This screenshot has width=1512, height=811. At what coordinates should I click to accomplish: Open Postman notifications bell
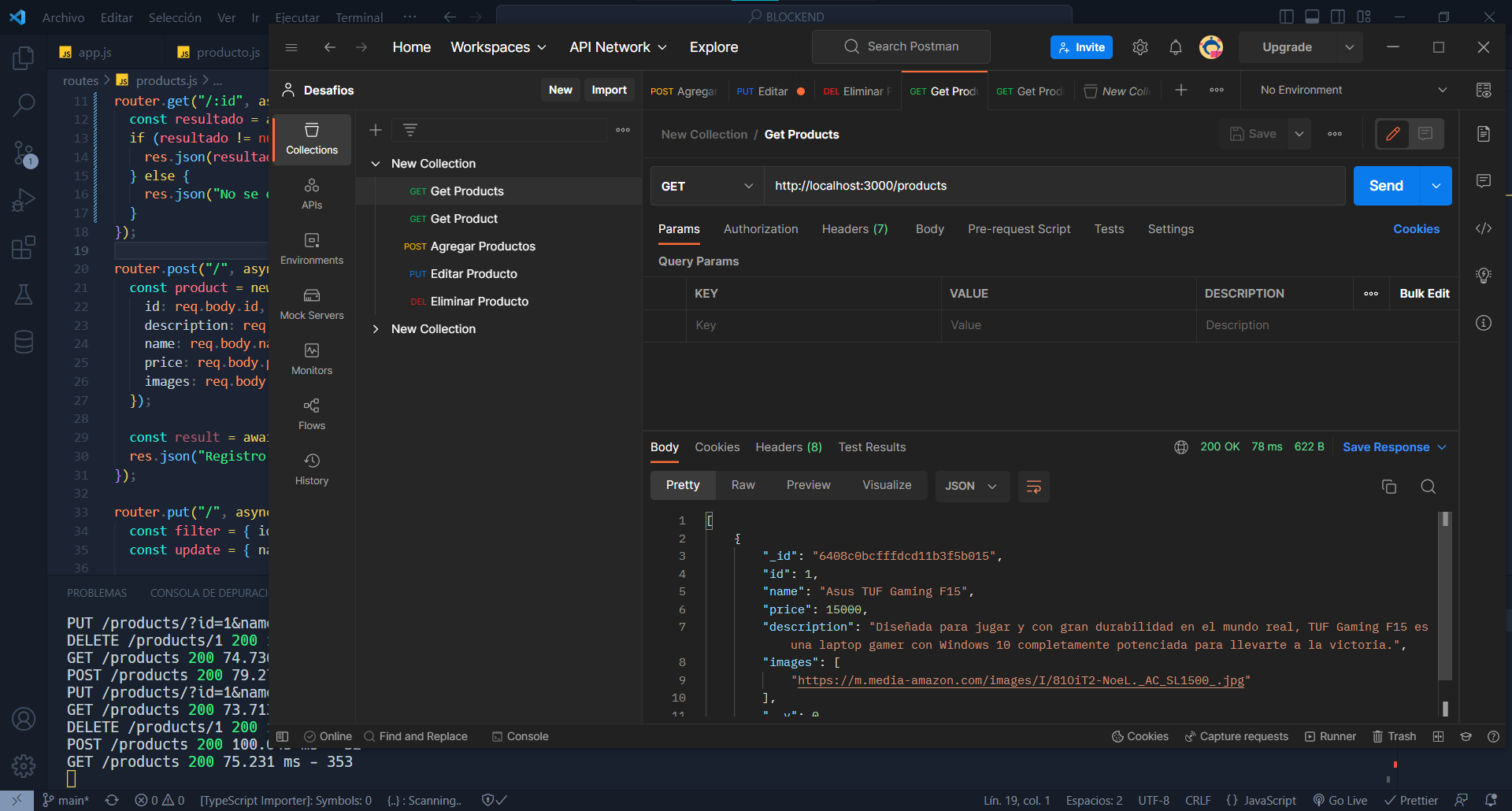coord(1176,47)
